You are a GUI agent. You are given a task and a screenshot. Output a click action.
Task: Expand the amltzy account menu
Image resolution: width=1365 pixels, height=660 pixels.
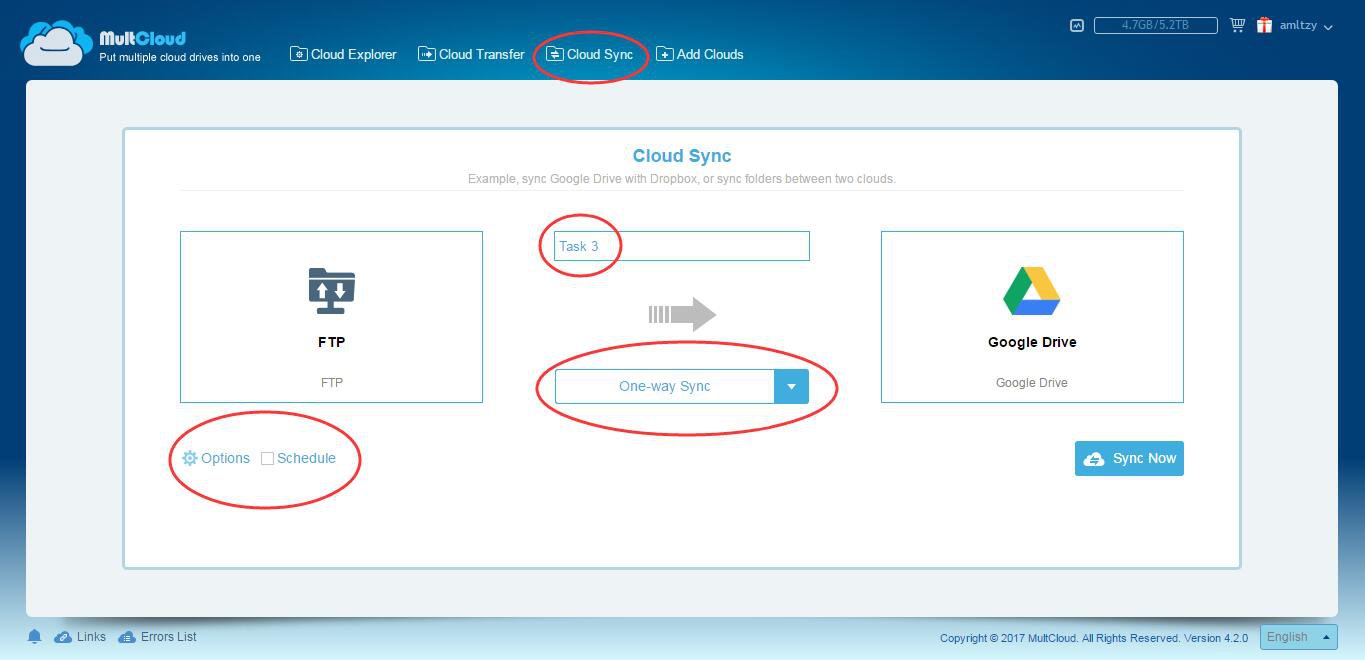(x=1306, y=26)
